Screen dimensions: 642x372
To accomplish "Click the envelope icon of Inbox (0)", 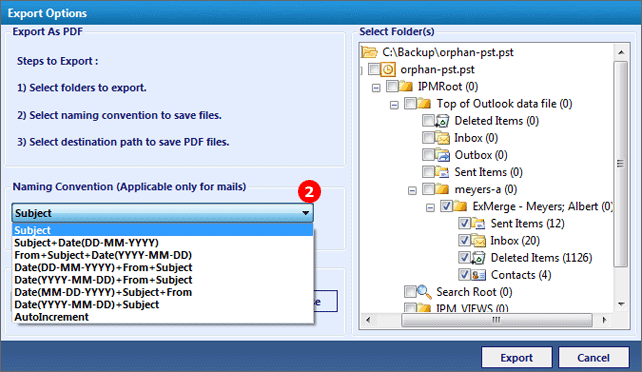I will point(442,138).
